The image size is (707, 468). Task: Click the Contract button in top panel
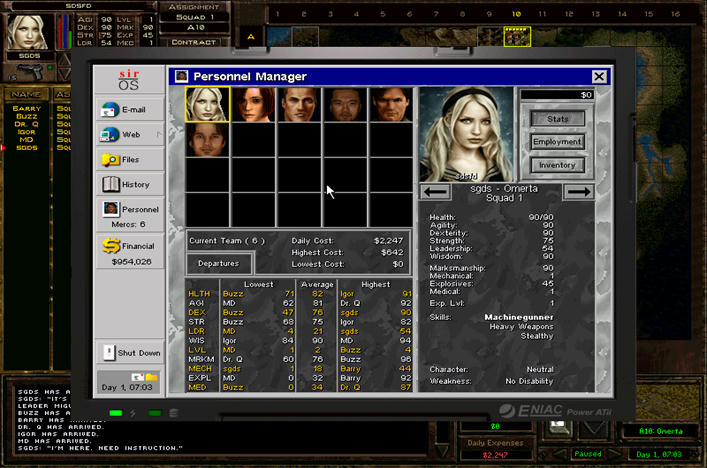point(194,42)
